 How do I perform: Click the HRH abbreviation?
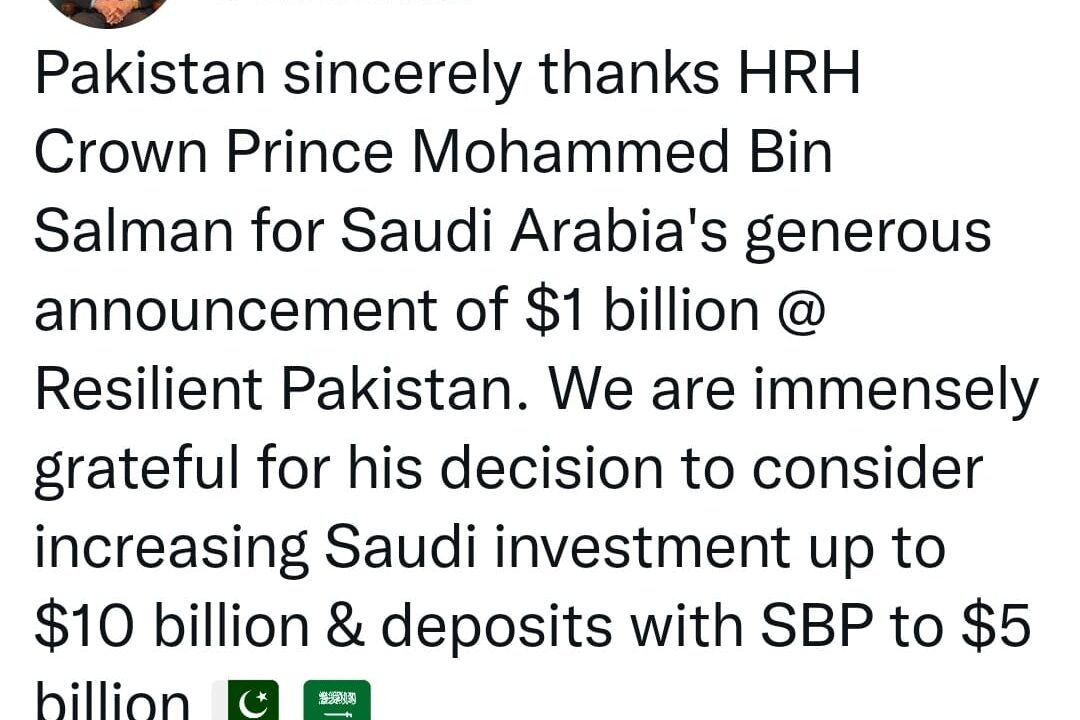click(799, 72)
